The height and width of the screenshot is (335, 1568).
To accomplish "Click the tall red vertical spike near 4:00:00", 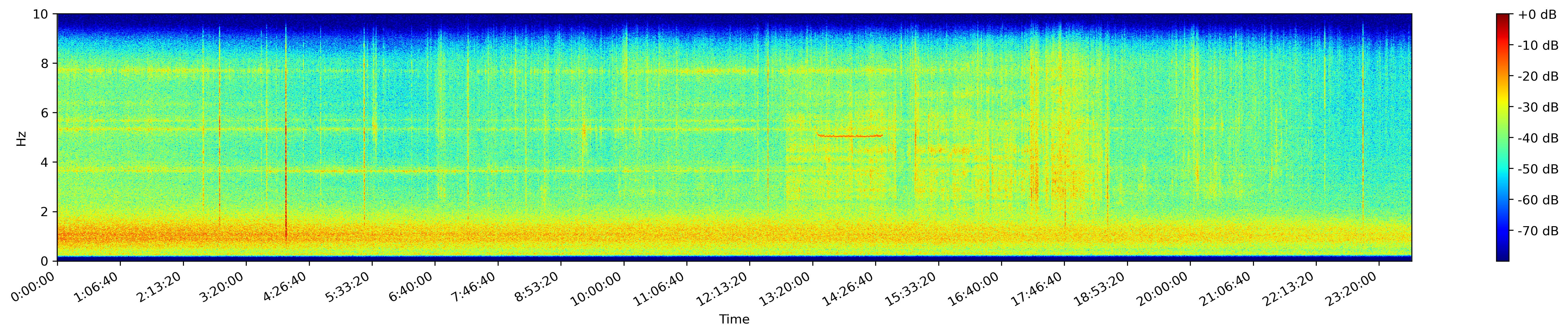I will point(286,134).
